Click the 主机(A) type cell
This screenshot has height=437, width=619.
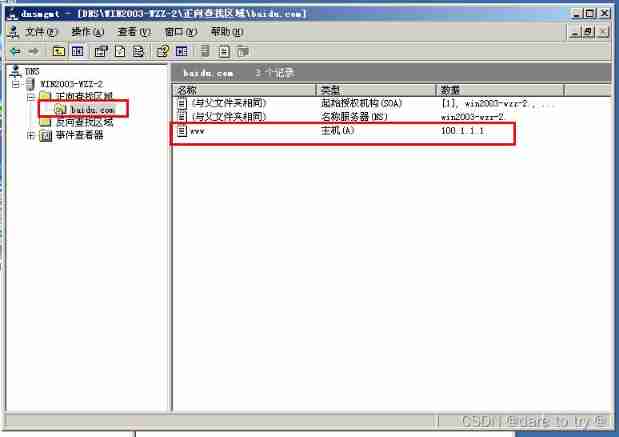tap(338, 131)
